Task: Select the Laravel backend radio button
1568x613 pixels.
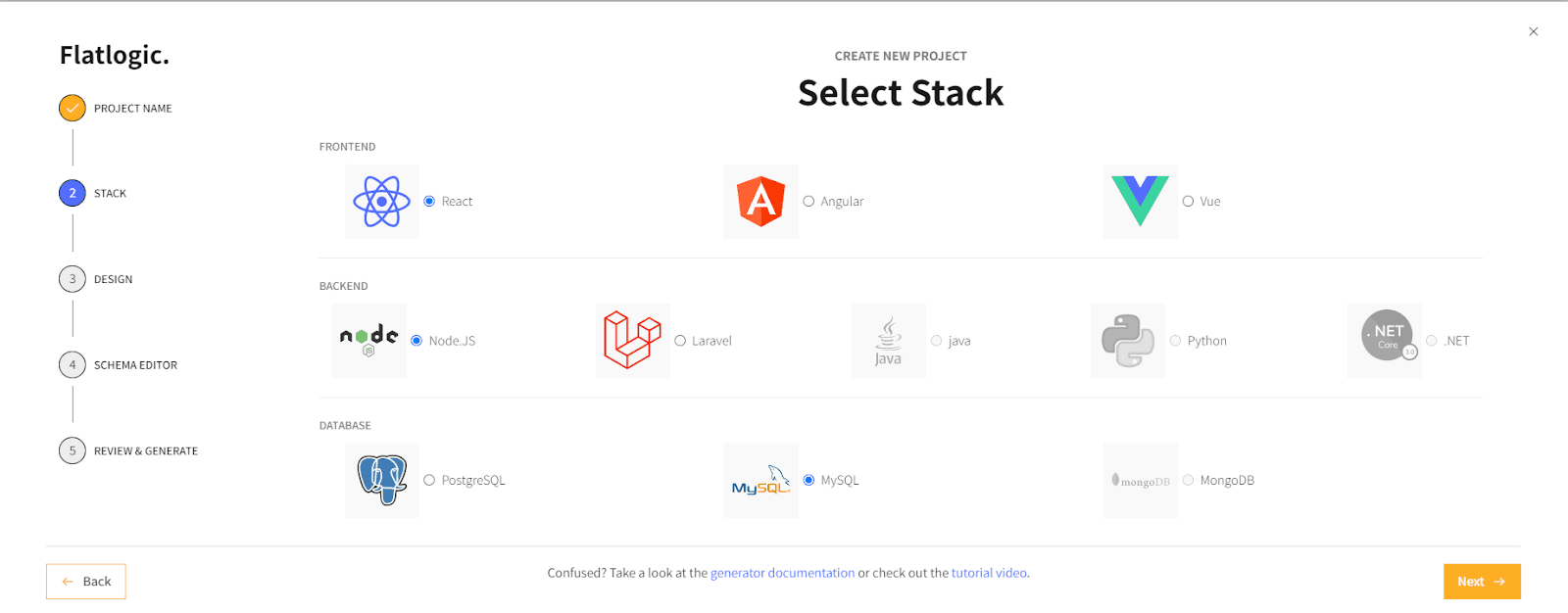Action: pyautogui.click(x=680, y=341)
